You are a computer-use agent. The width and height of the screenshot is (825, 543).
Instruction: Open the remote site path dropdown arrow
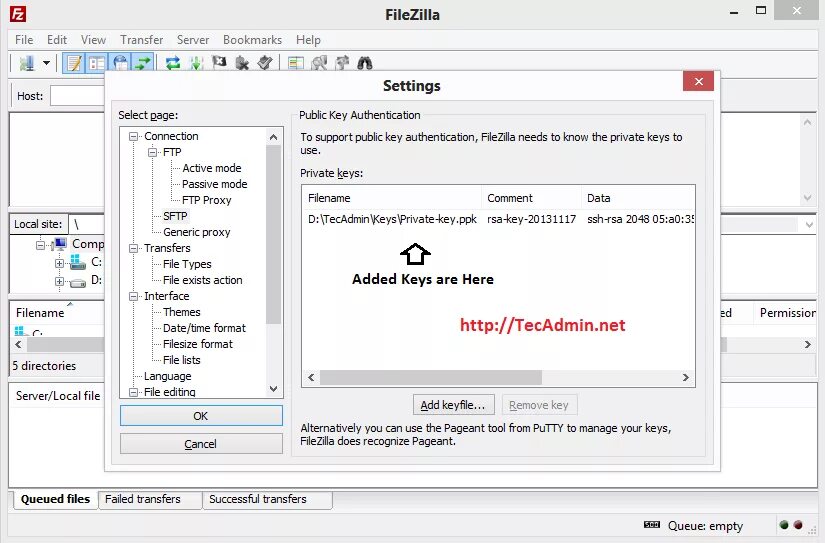click(x=809, y=225)
